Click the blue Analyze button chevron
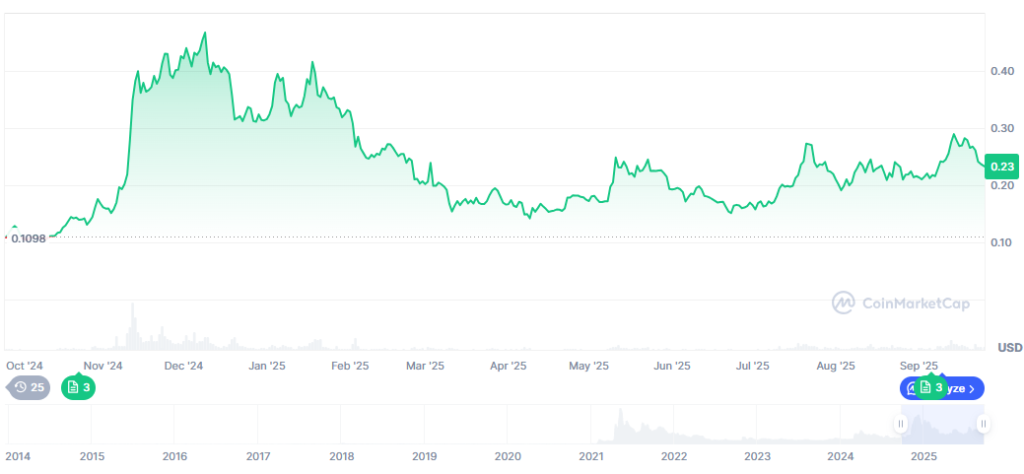 pos(973,387)
